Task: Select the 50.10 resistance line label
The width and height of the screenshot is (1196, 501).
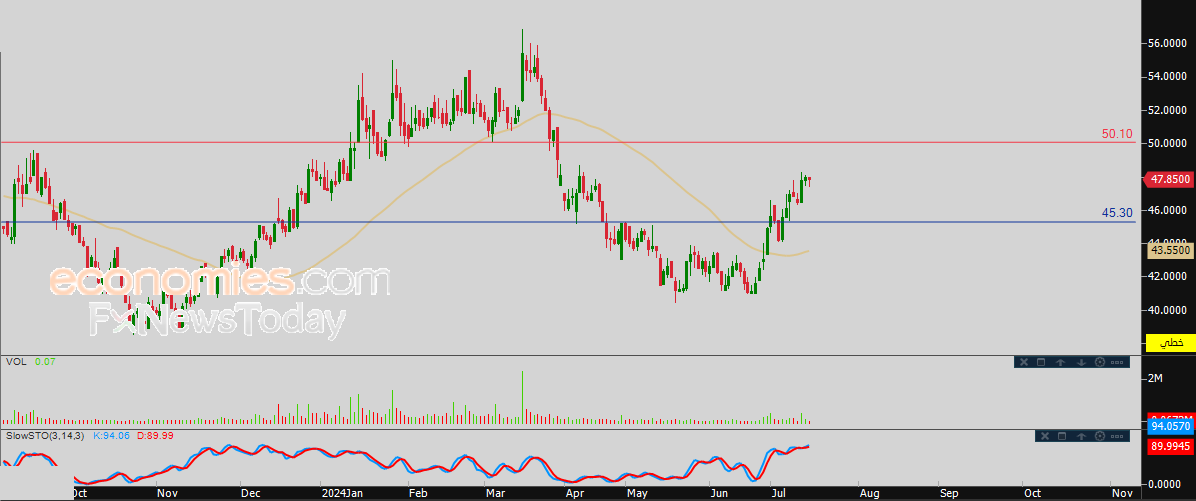Action: pos(1117,133)
